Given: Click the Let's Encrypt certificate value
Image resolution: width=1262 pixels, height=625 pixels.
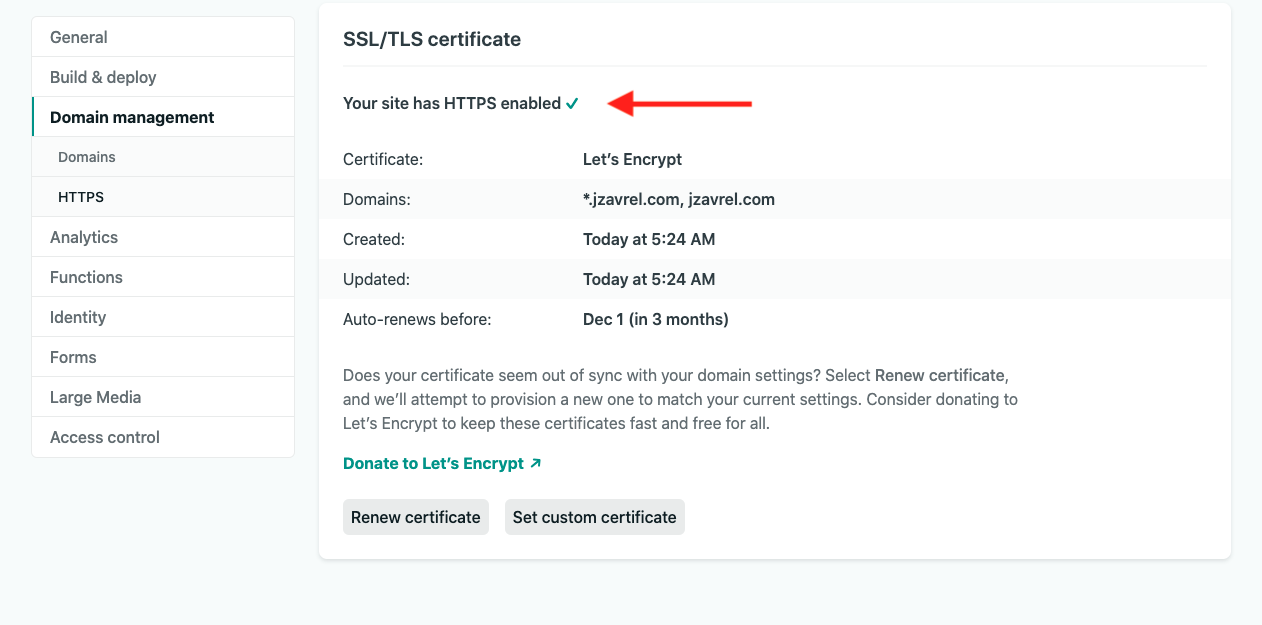Looking at the screenshot, I should coord(632,159).
